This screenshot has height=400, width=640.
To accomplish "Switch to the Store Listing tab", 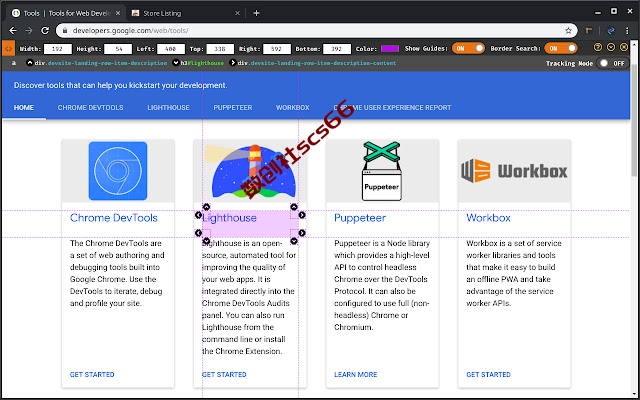I will (186, 13).
